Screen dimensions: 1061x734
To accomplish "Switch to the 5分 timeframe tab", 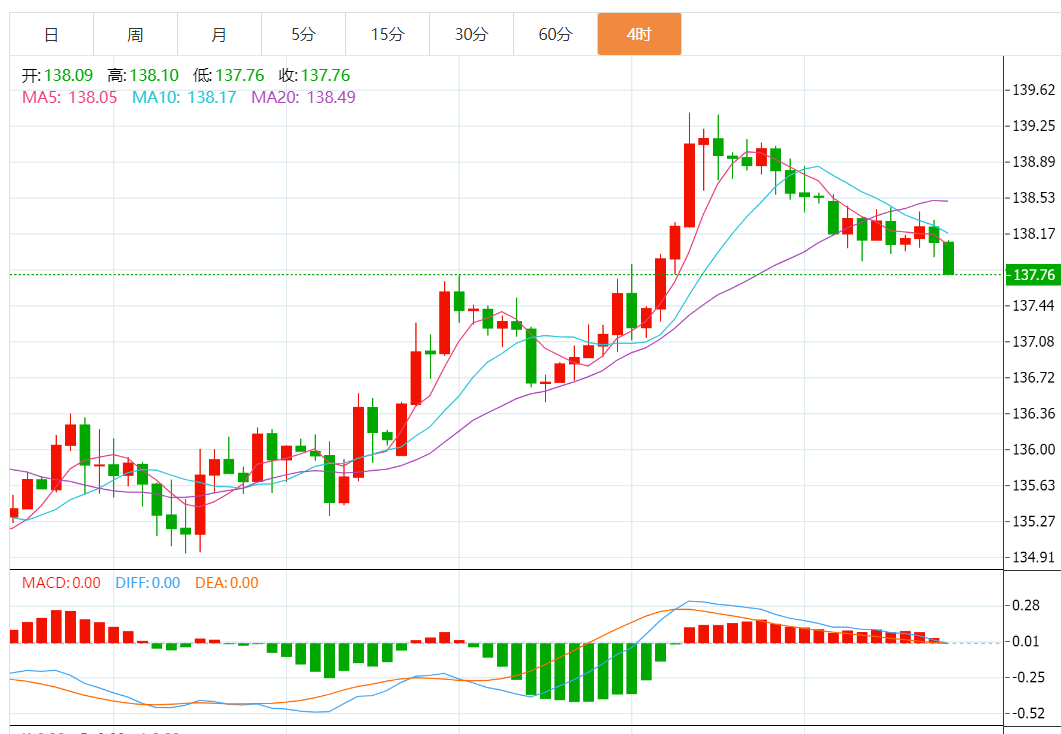I will pos(303,35).
